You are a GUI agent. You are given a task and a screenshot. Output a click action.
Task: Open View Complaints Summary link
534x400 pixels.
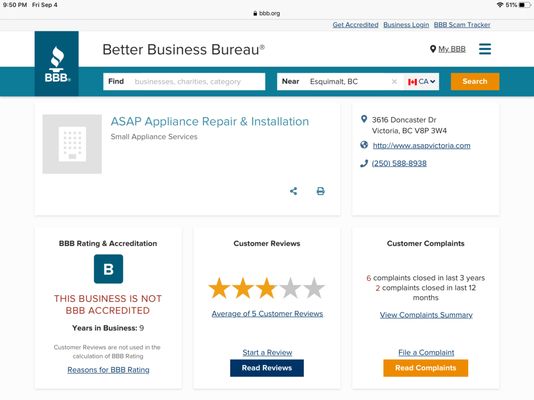(426, 315)
